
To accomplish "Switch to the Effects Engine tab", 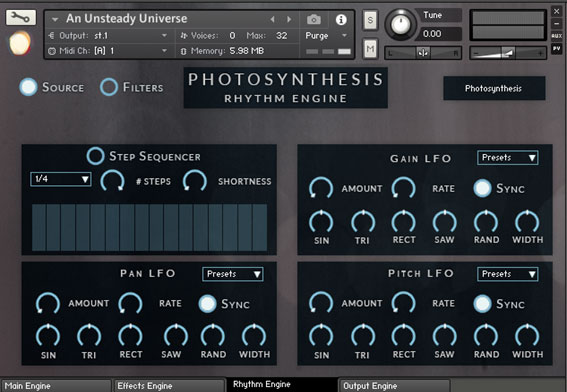I will click(x=169, y=386).
